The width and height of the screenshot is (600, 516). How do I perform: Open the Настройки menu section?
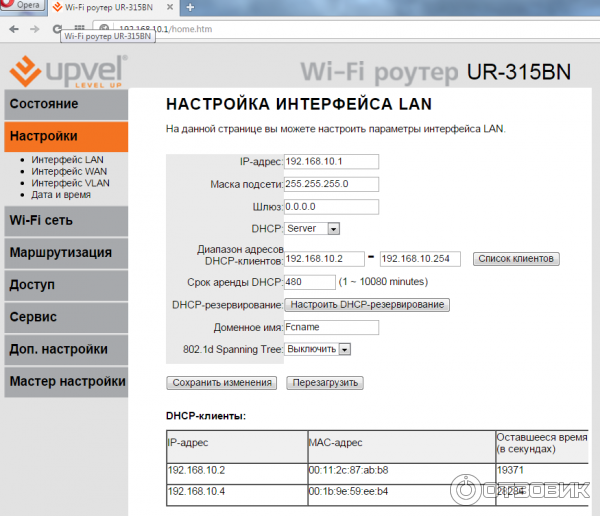(66, 136)
